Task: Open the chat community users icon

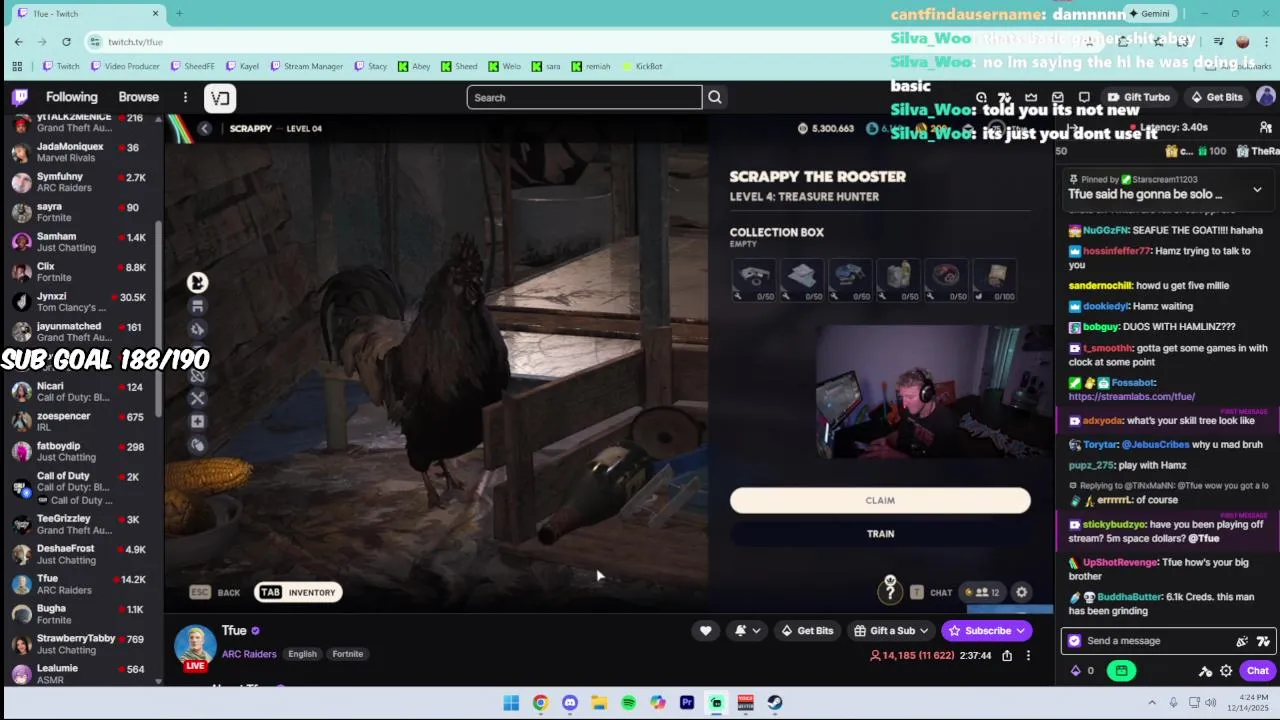Action: (1265, 127)
